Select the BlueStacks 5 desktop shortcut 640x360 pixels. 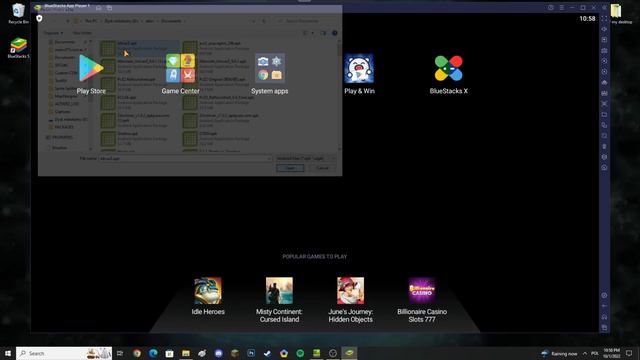(18, 48)
